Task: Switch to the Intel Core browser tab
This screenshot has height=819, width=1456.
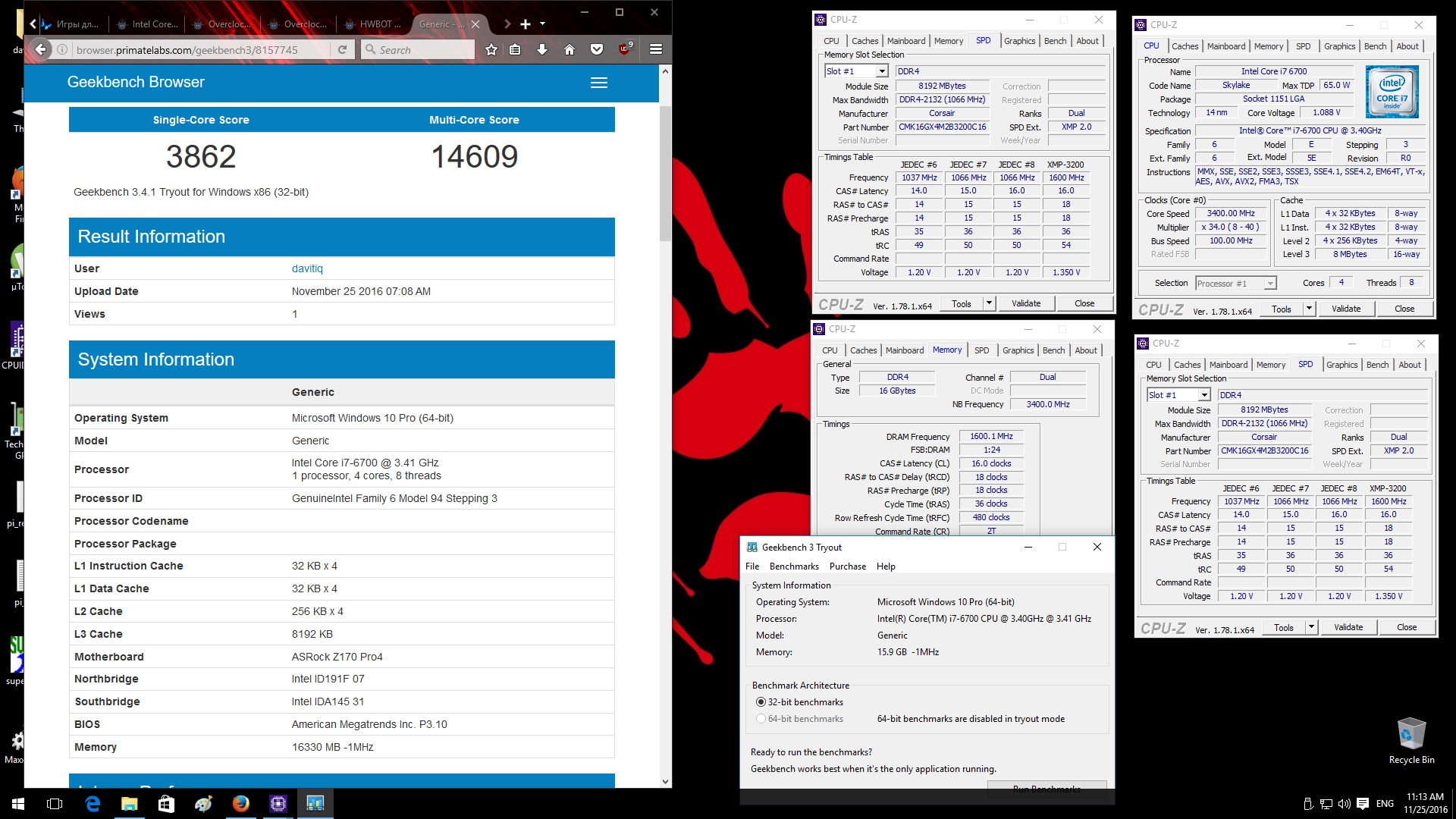Action: coord(148,24)
